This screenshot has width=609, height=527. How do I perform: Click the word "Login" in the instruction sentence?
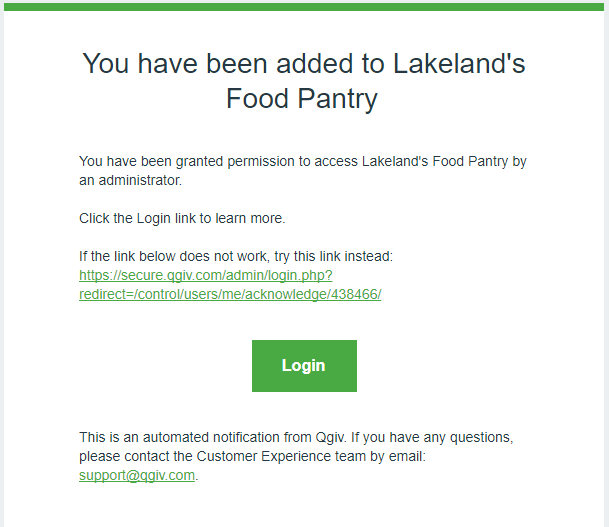[x=153, y=219]
